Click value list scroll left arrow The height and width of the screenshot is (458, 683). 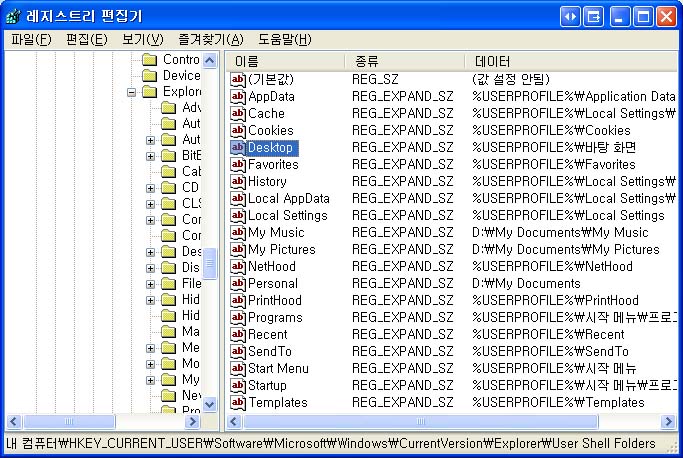click(x=234, y=421)
